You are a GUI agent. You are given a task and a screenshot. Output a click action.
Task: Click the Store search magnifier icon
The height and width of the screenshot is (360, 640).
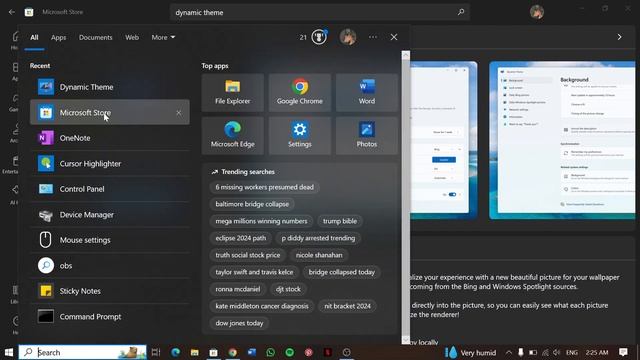pos(461,12)
